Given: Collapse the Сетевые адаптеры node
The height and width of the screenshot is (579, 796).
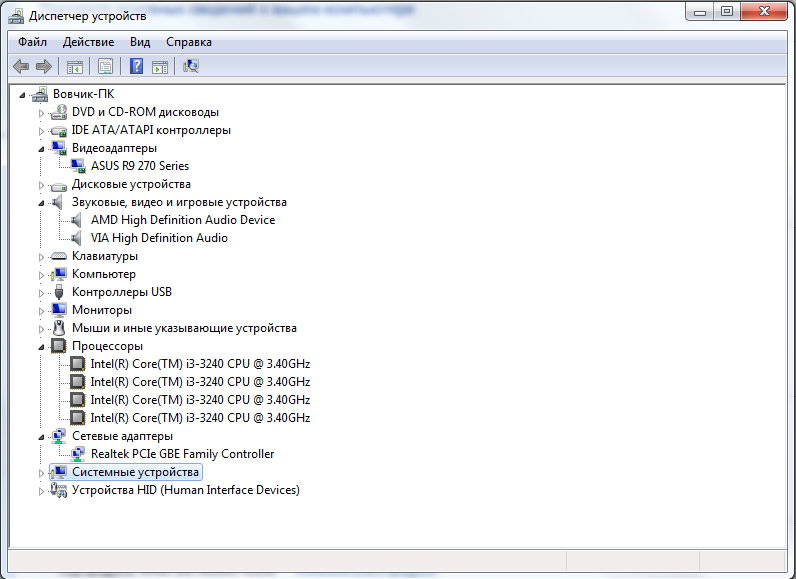Looking at the screenshot, I should [41, 437].
